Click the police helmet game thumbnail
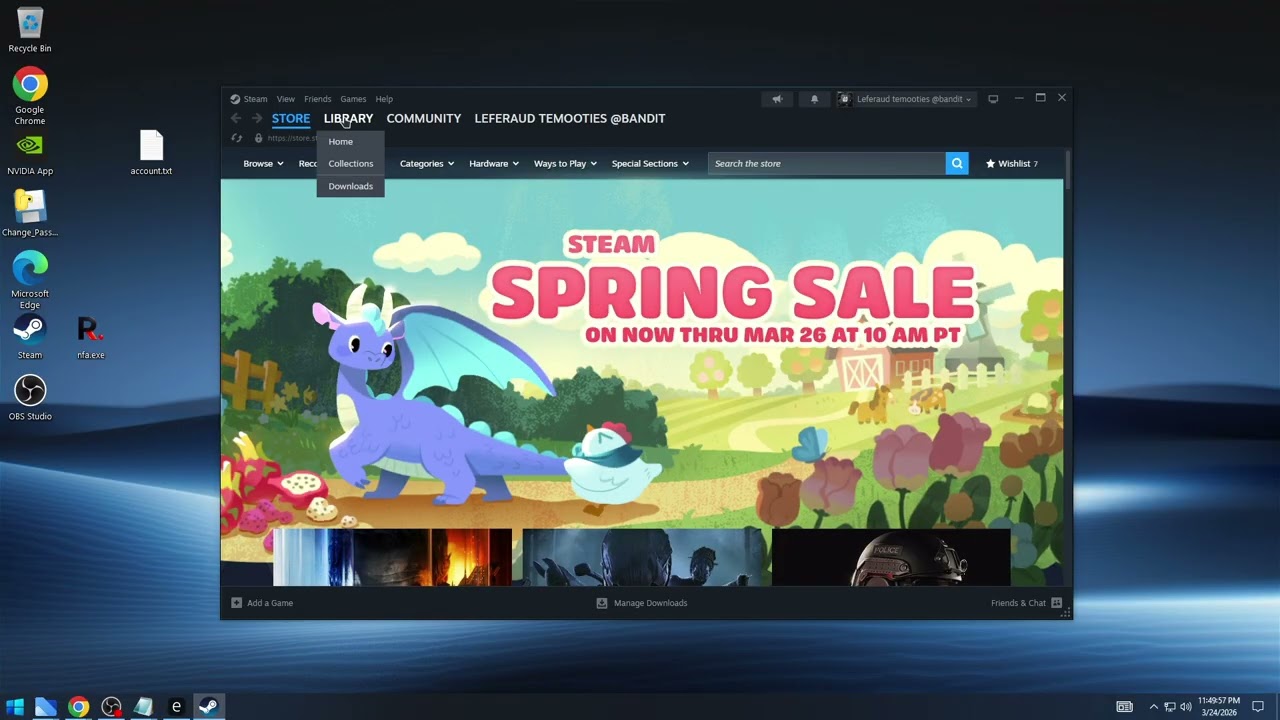The height and width of the screenshot is (720, 1280). [x=891, y=557]
